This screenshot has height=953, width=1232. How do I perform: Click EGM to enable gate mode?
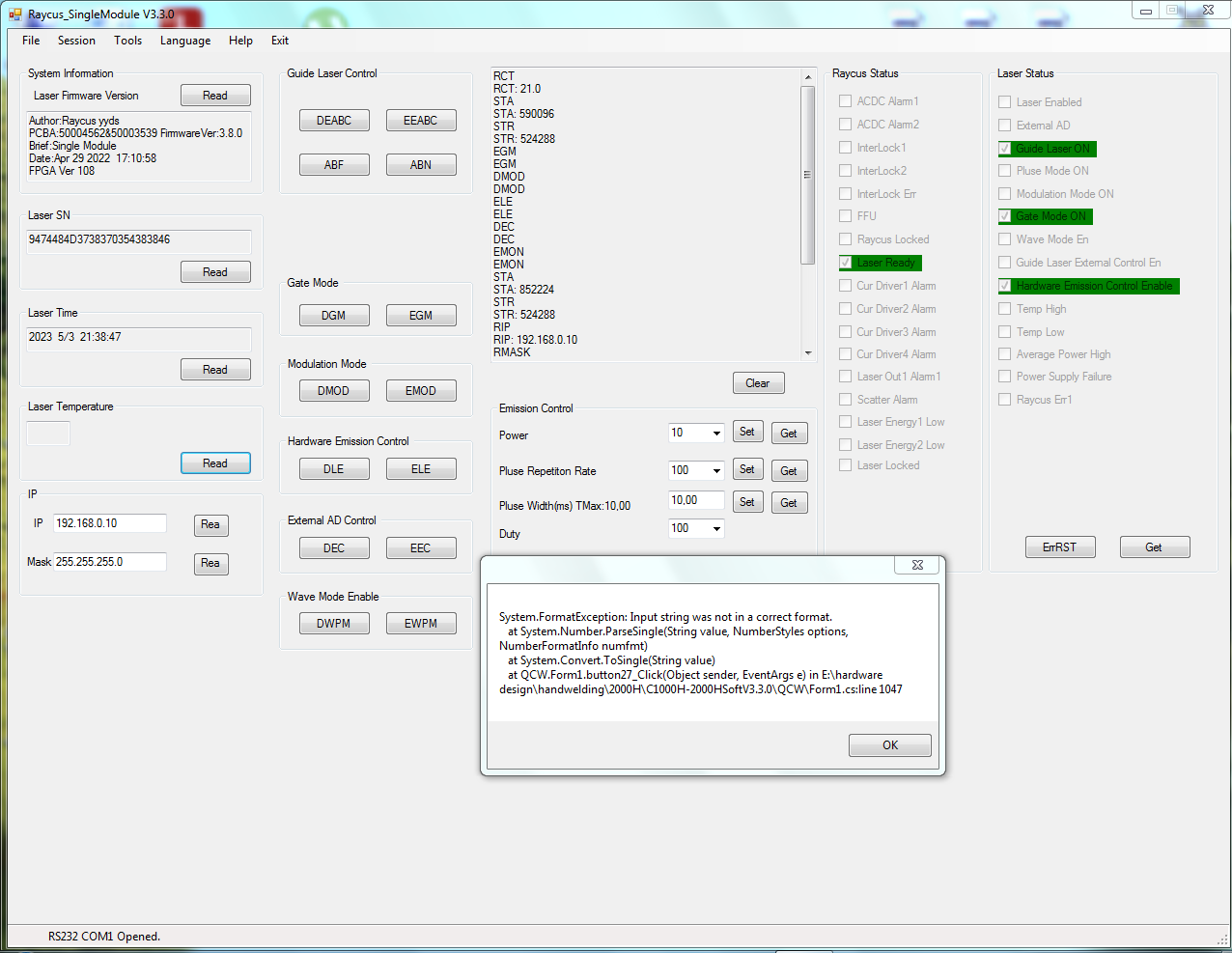[x=421, y=316]
